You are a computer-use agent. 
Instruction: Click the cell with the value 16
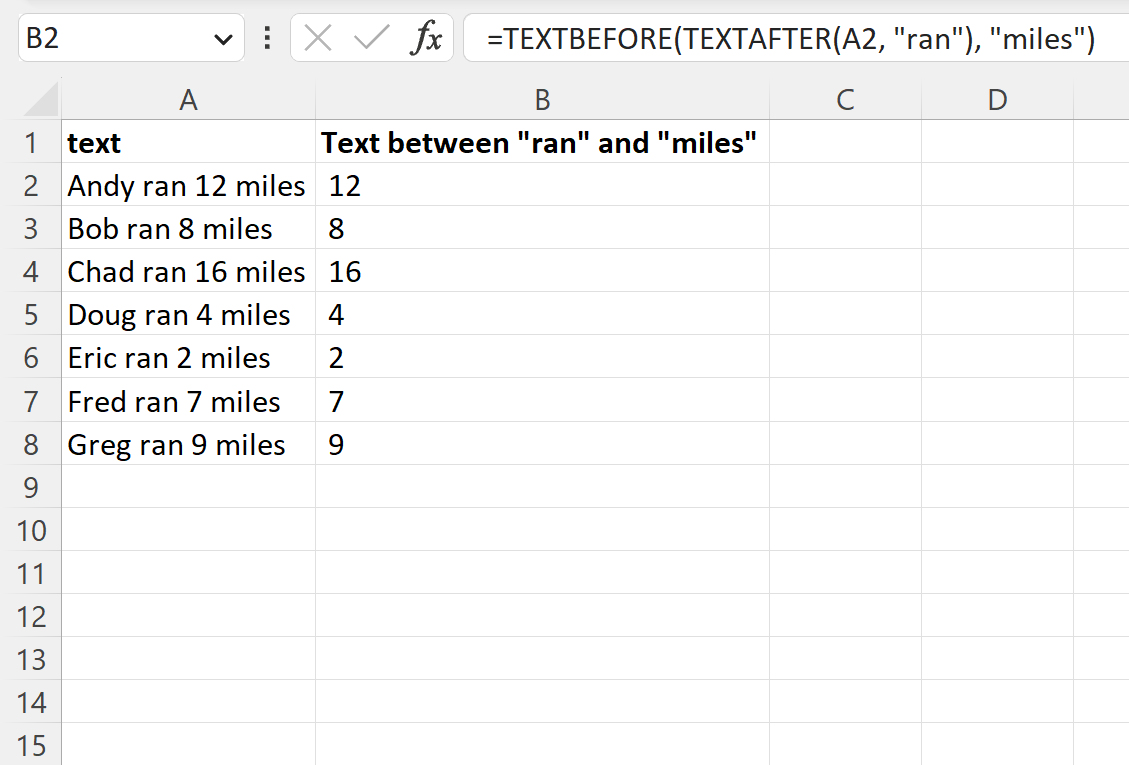click(x=542, y=272)
